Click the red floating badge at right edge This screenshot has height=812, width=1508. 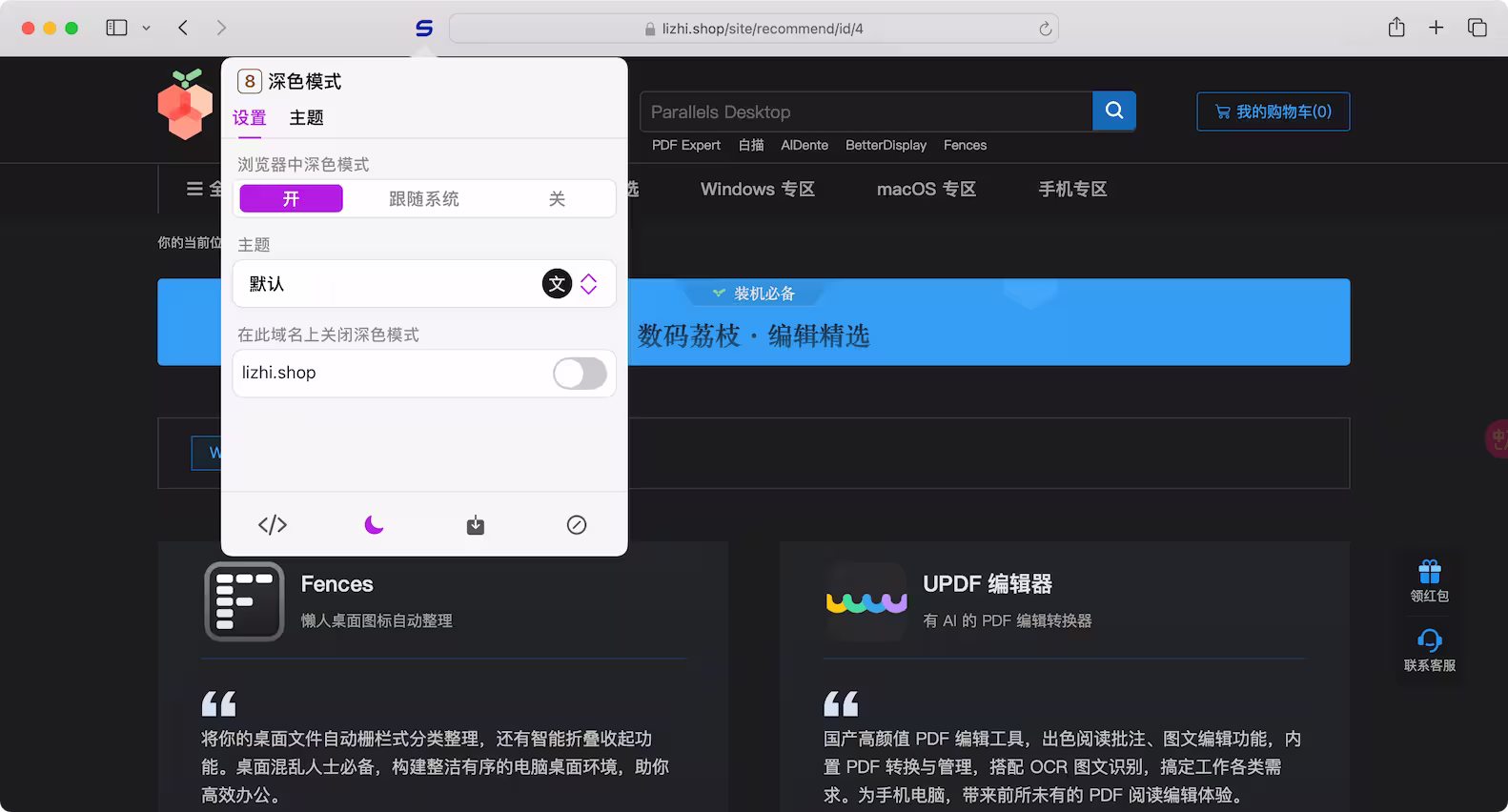pos(1498,439)
